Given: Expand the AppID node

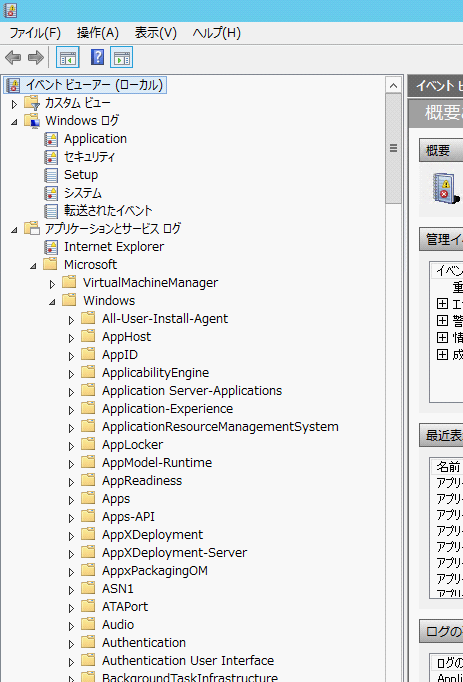Looking at the screenshot, I should [x=71, y=356].
